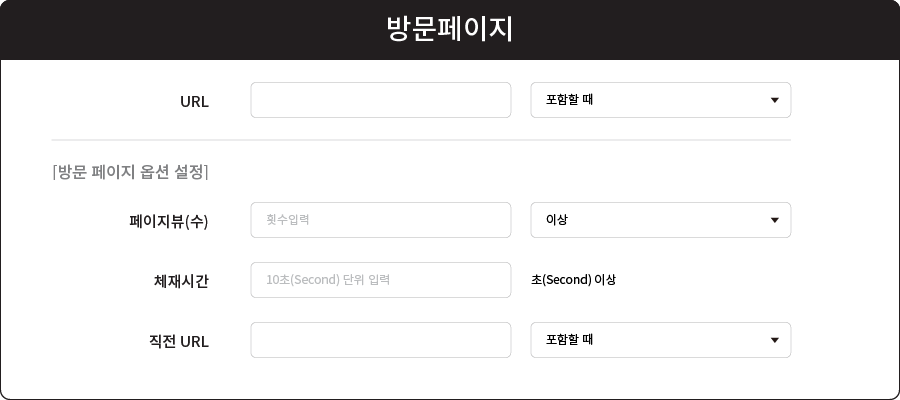Open the 포함할 때 dropdown next to URL

661,100
